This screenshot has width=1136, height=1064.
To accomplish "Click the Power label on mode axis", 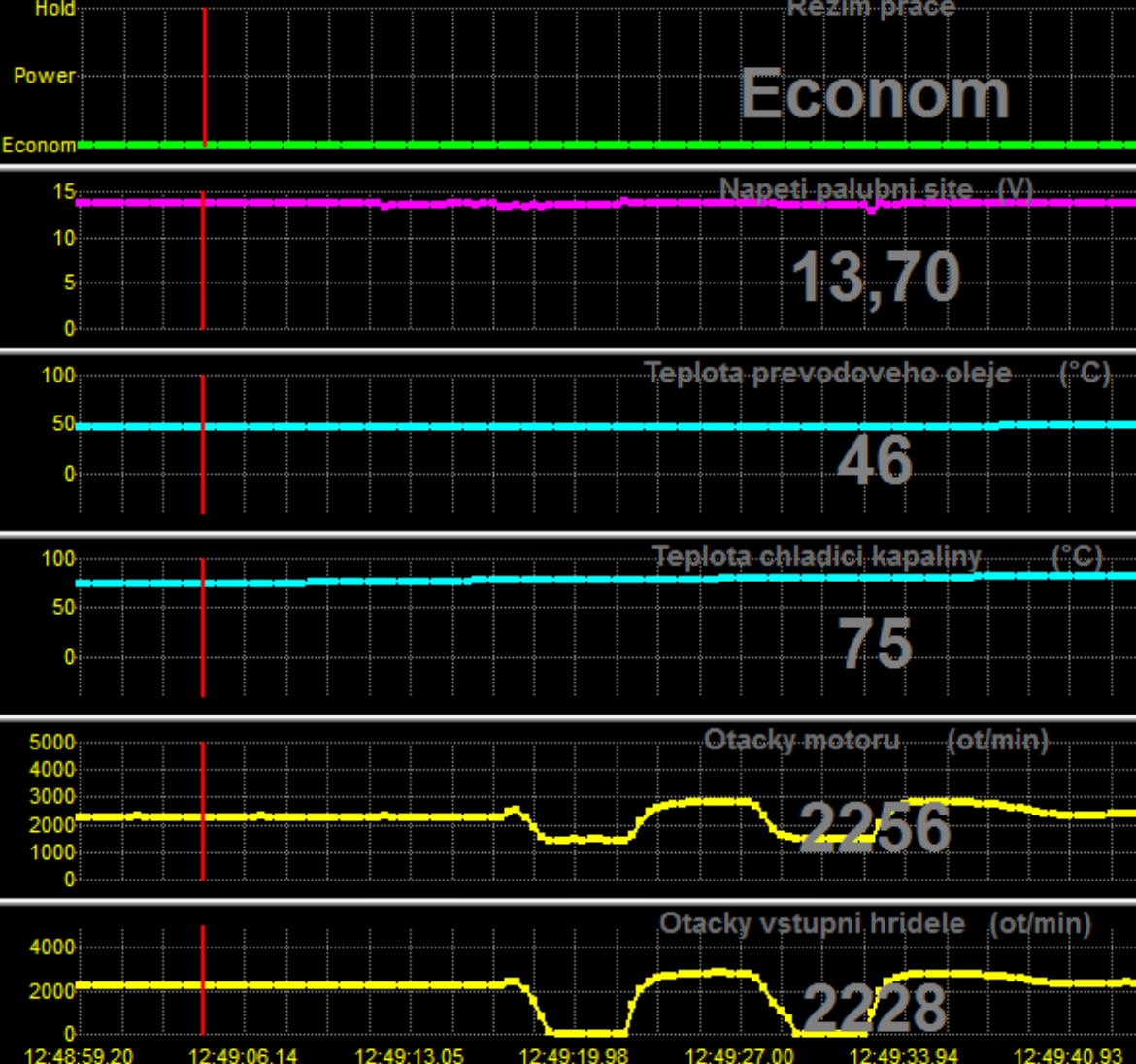I will point(44,76).
